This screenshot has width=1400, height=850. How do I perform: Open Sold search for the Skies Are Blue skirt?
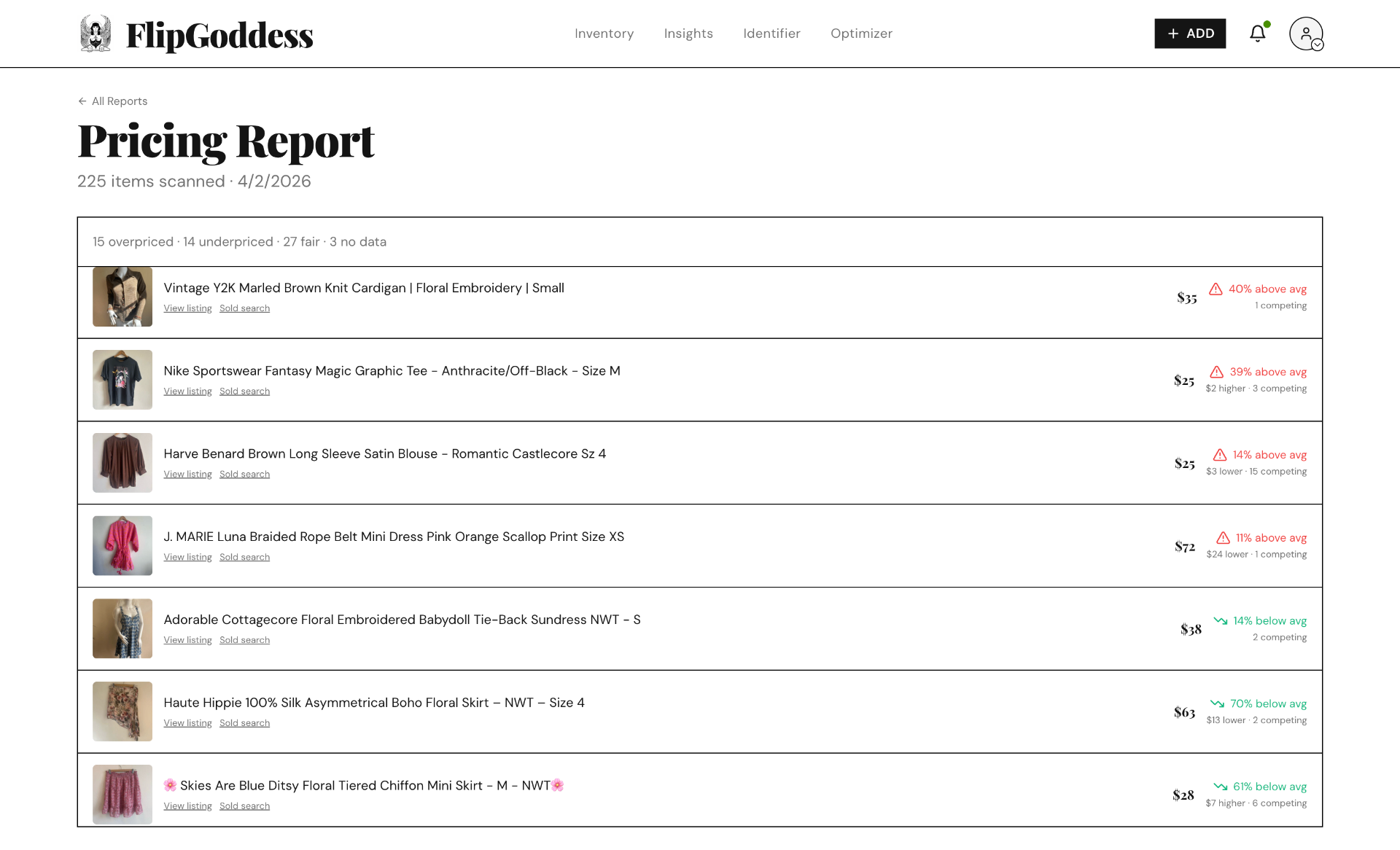click(244, 806)
